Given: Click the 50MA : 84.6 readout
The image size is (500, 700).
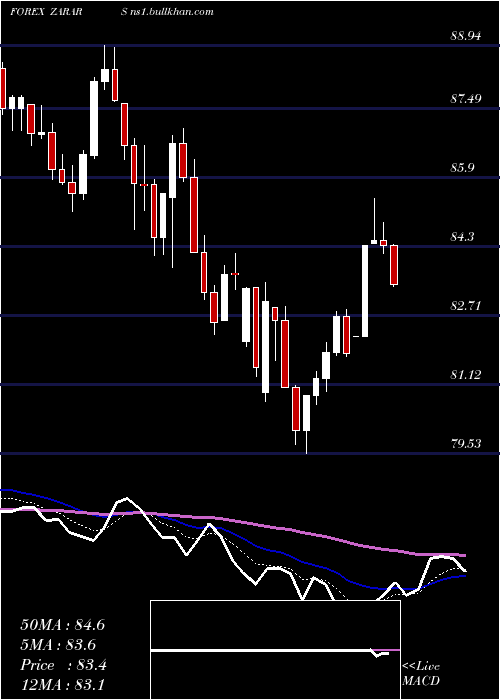Looking at the screenshot, I should tap(62, 625).
